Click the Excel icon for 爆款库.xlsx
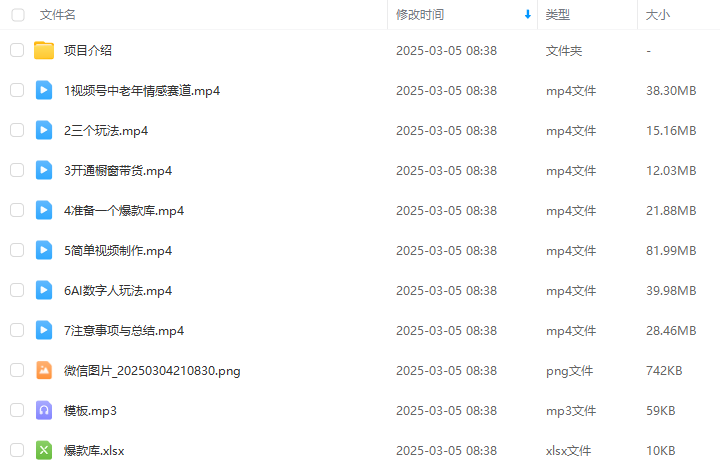The height and width of the screenshot is (469, 720). pos(44,450)
